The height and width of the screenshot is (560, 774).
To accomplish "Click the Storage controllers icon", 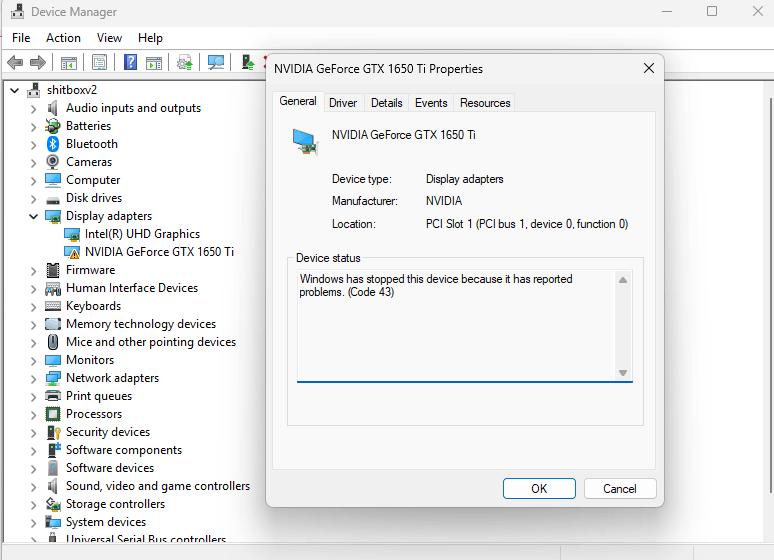I will pos(53,504).
